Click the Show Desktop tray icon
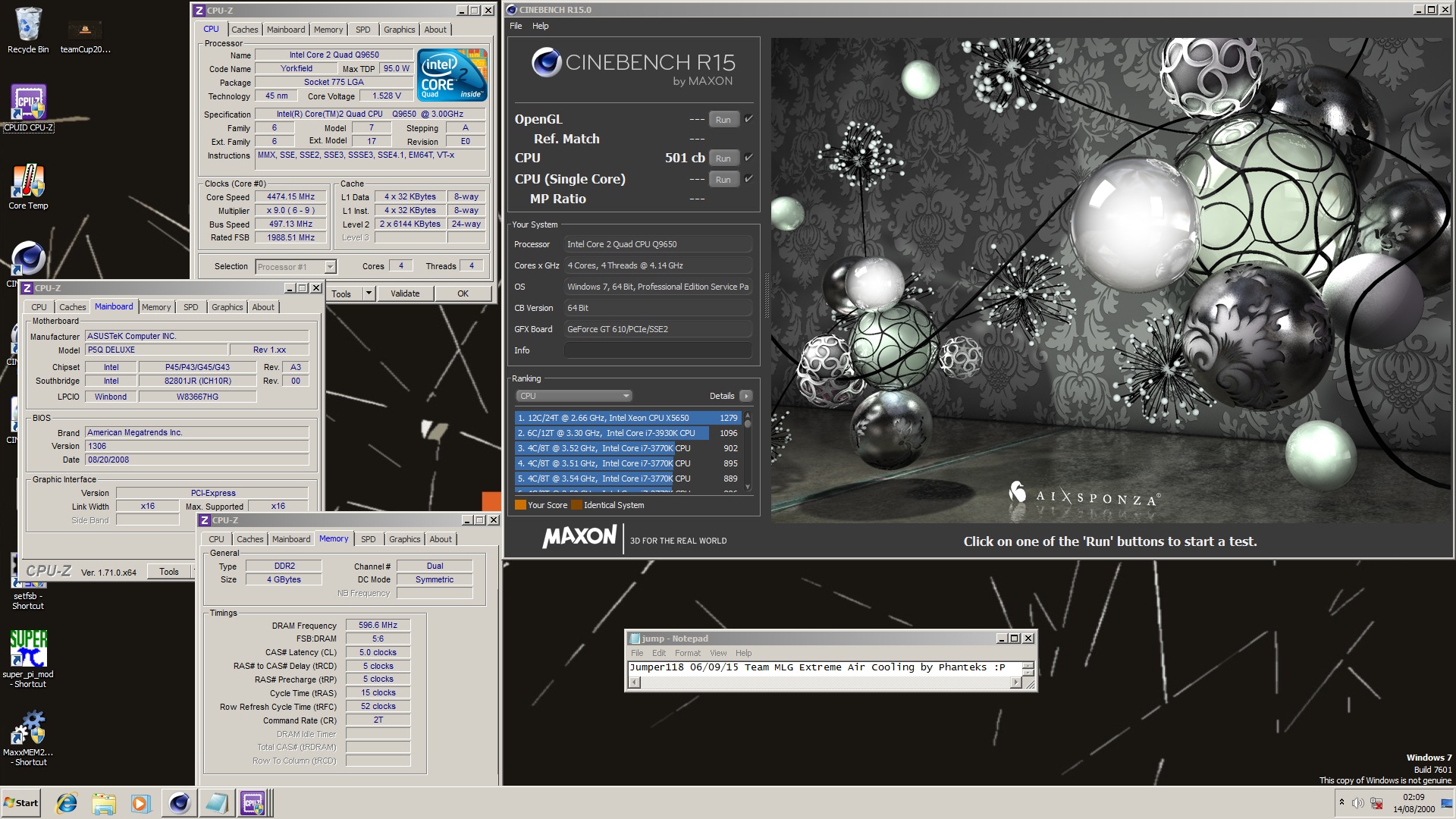This screenshot has height=819, width=1456. pos(1447,803)
